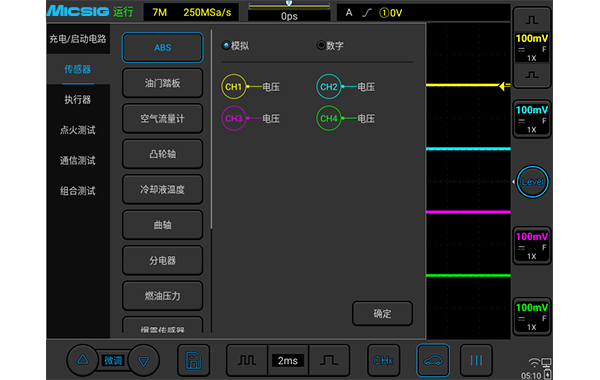
Task: Click the yellow CH1 waveform trace
Action: coord(463,85)
